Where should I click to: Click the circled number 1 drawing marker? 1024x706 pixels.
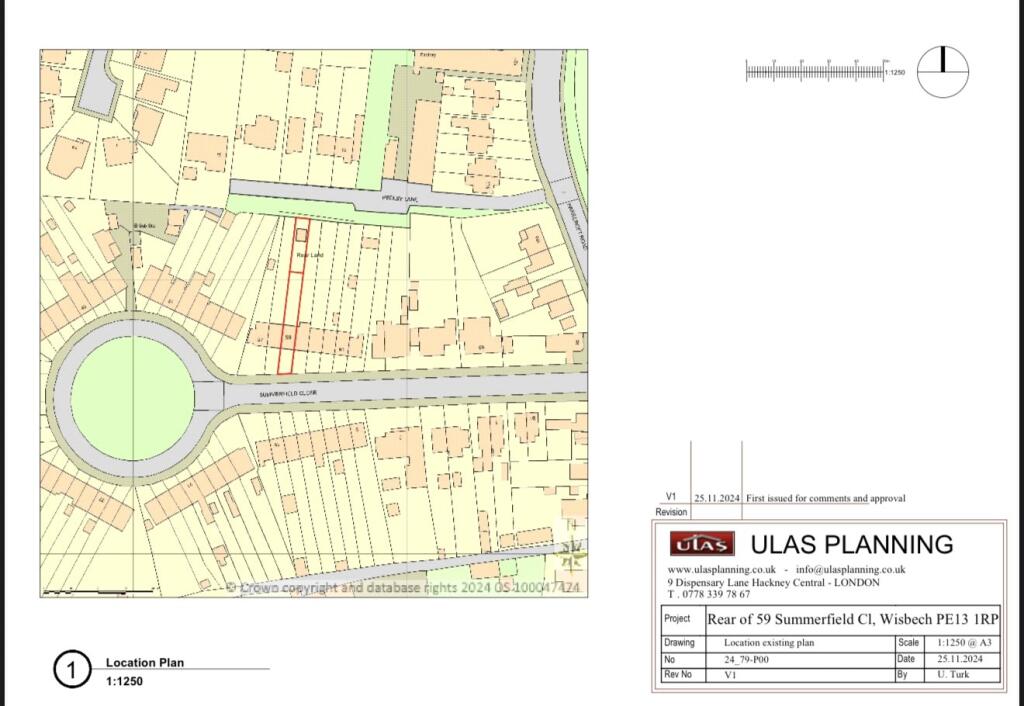click(72, 670)
